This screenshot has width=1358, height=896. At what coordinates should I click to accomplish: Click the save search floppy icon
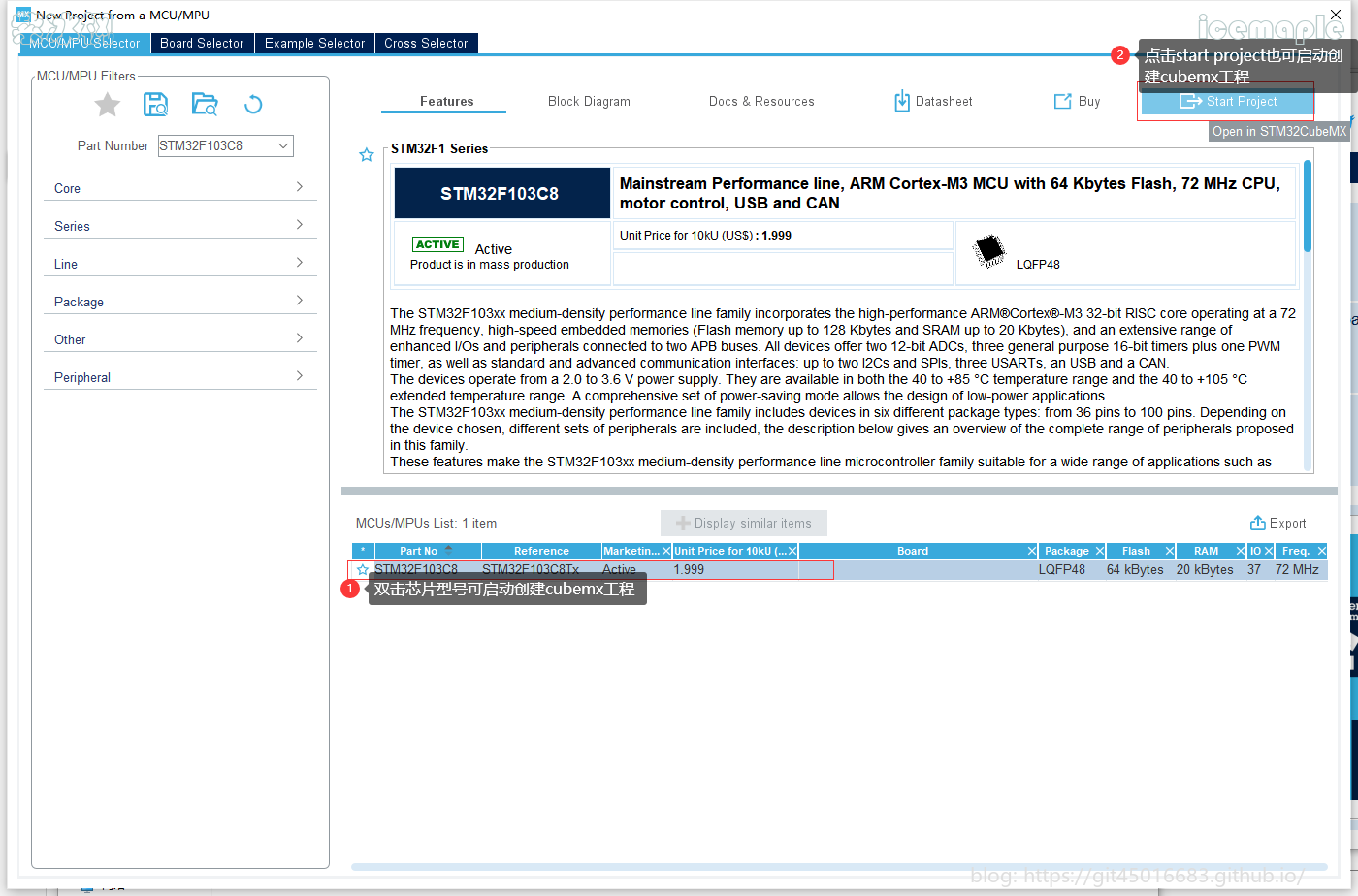(x=155, y=105)
